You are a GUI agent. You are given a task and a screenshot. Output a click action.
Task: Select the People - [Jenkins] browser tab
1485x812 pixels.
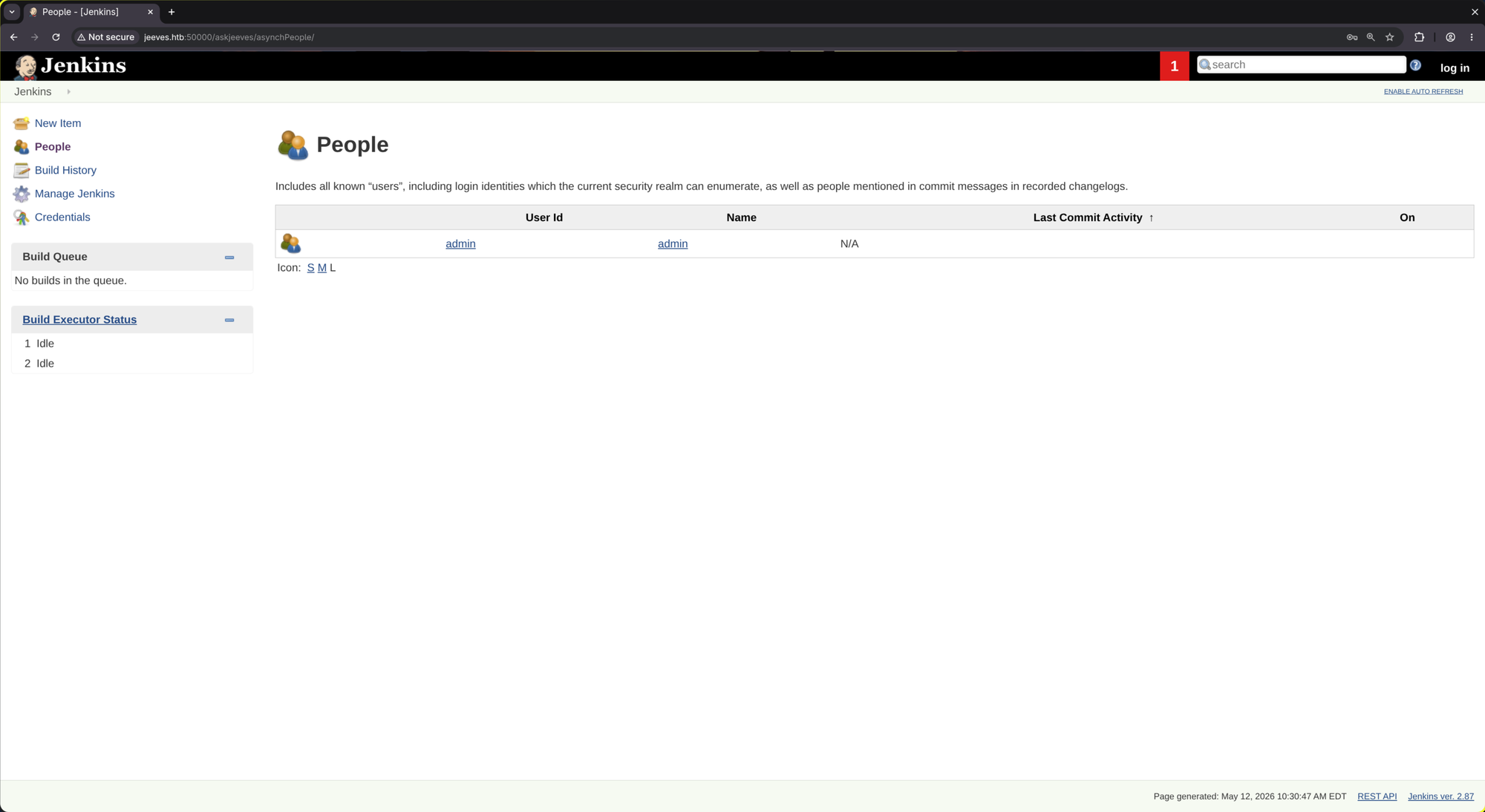tap(91, 12)
